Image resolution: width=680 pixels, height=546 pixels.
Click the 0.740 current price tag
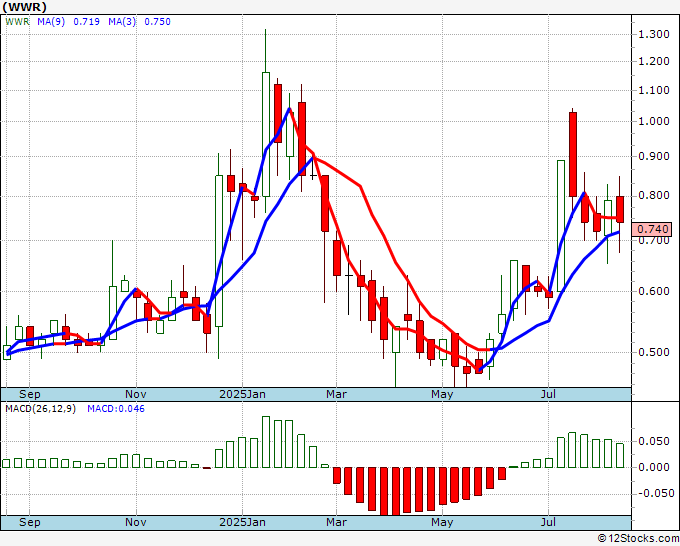point(653,229)
